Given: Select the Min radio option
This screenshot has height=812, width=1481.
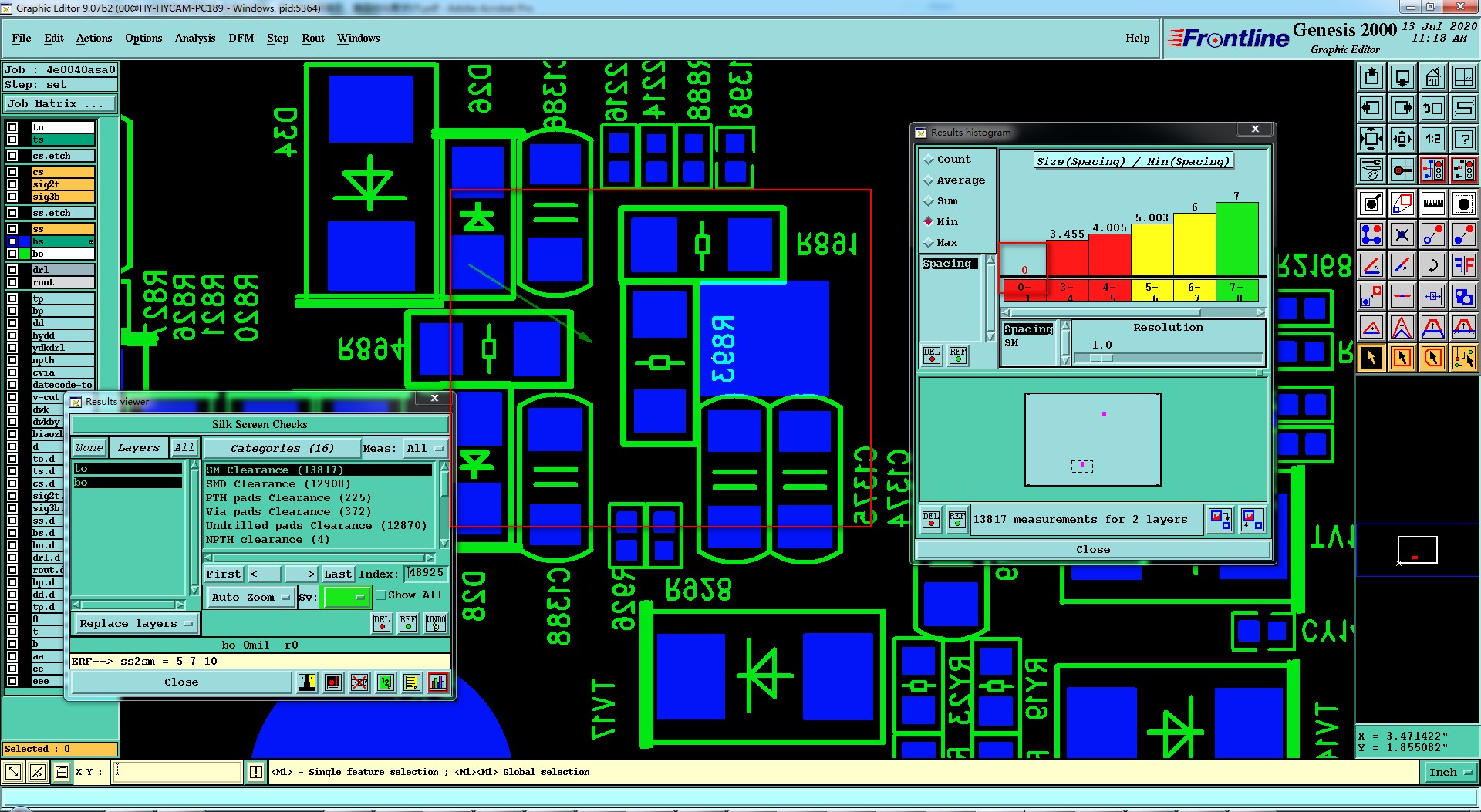Looking at the screenshot, I should pos(929,222).
